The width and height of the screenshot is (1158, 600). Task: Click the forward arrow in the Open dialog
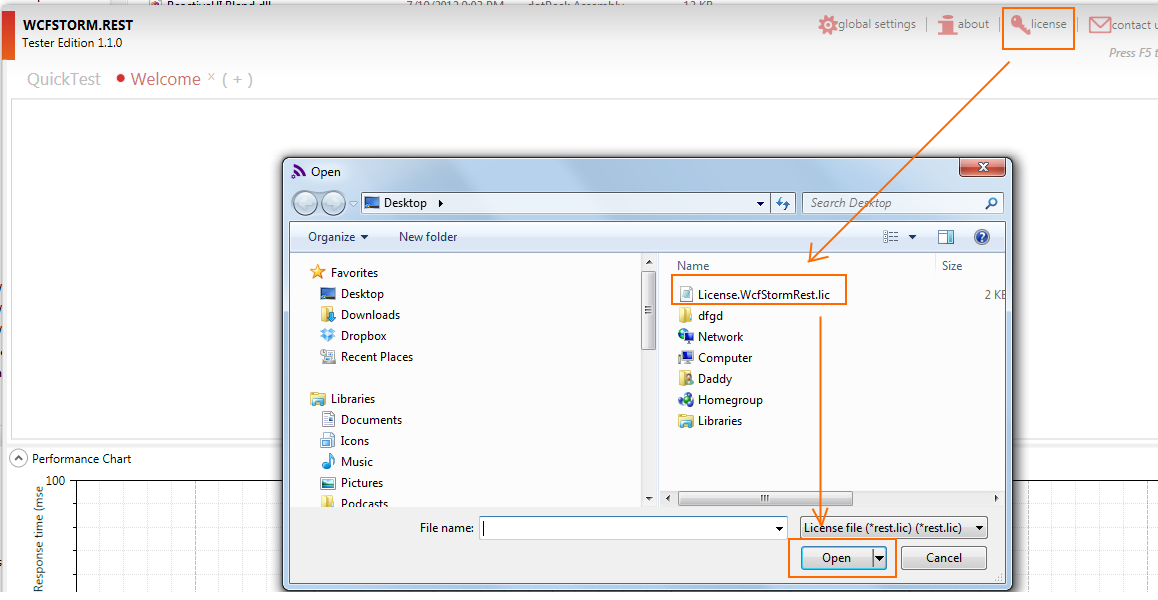(333, 203)
